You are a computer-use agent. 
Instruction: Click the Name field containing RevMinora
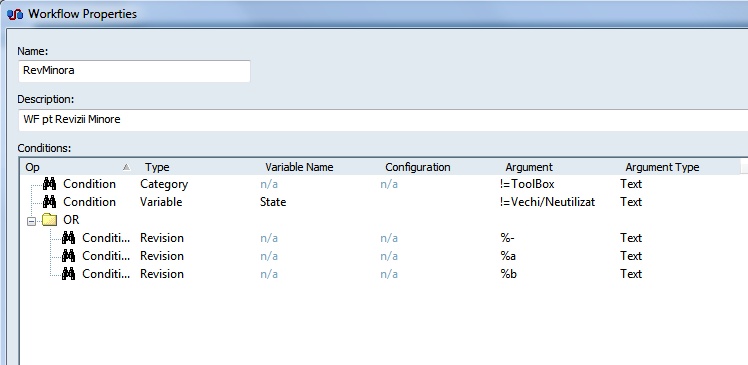(x=134, y=71)
